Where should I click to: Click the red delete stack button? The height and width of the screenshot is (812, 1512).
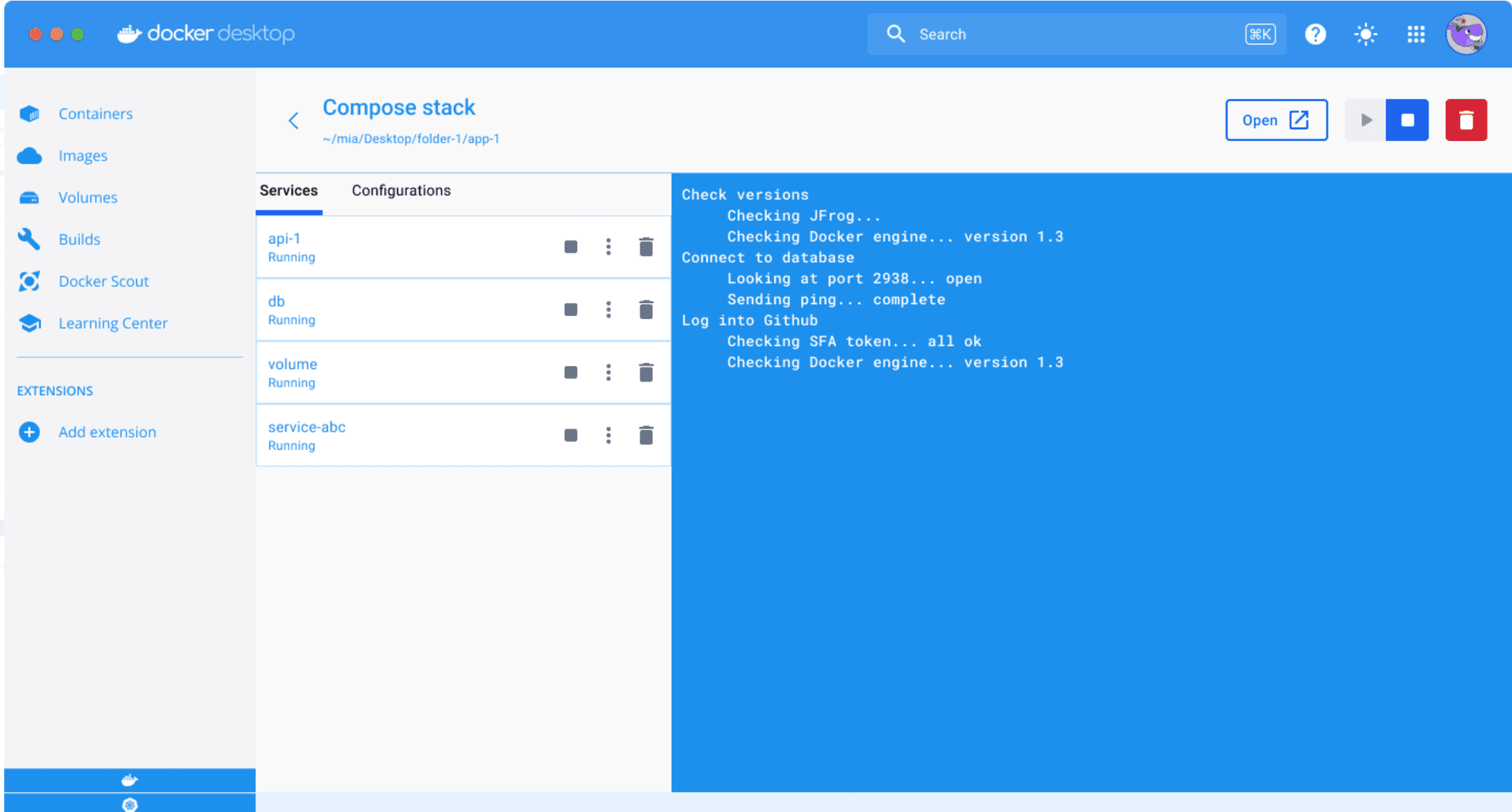(1466, 121)
